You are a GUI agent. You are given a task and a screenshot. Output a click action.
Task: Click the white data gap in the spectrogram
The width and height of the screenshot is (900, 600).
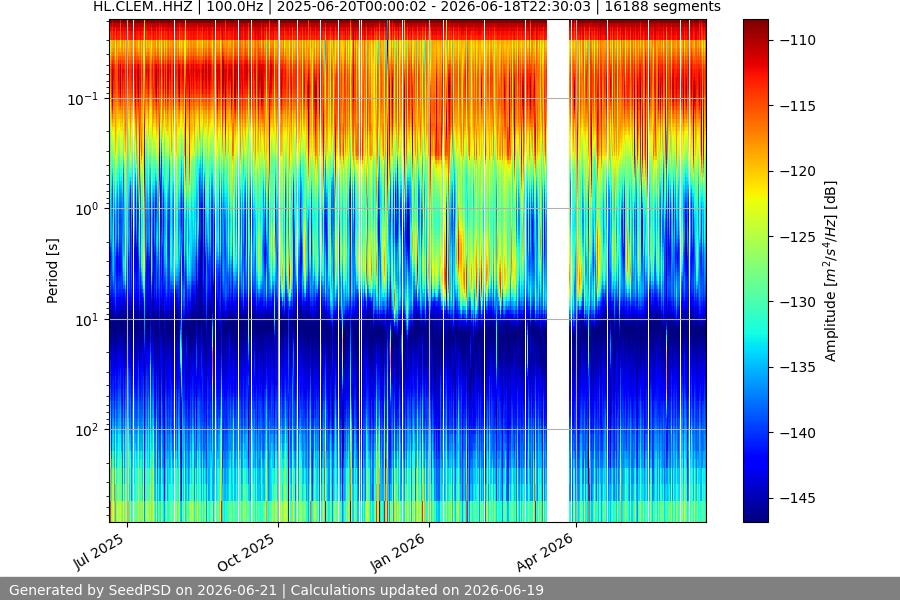tap(558, 271)
